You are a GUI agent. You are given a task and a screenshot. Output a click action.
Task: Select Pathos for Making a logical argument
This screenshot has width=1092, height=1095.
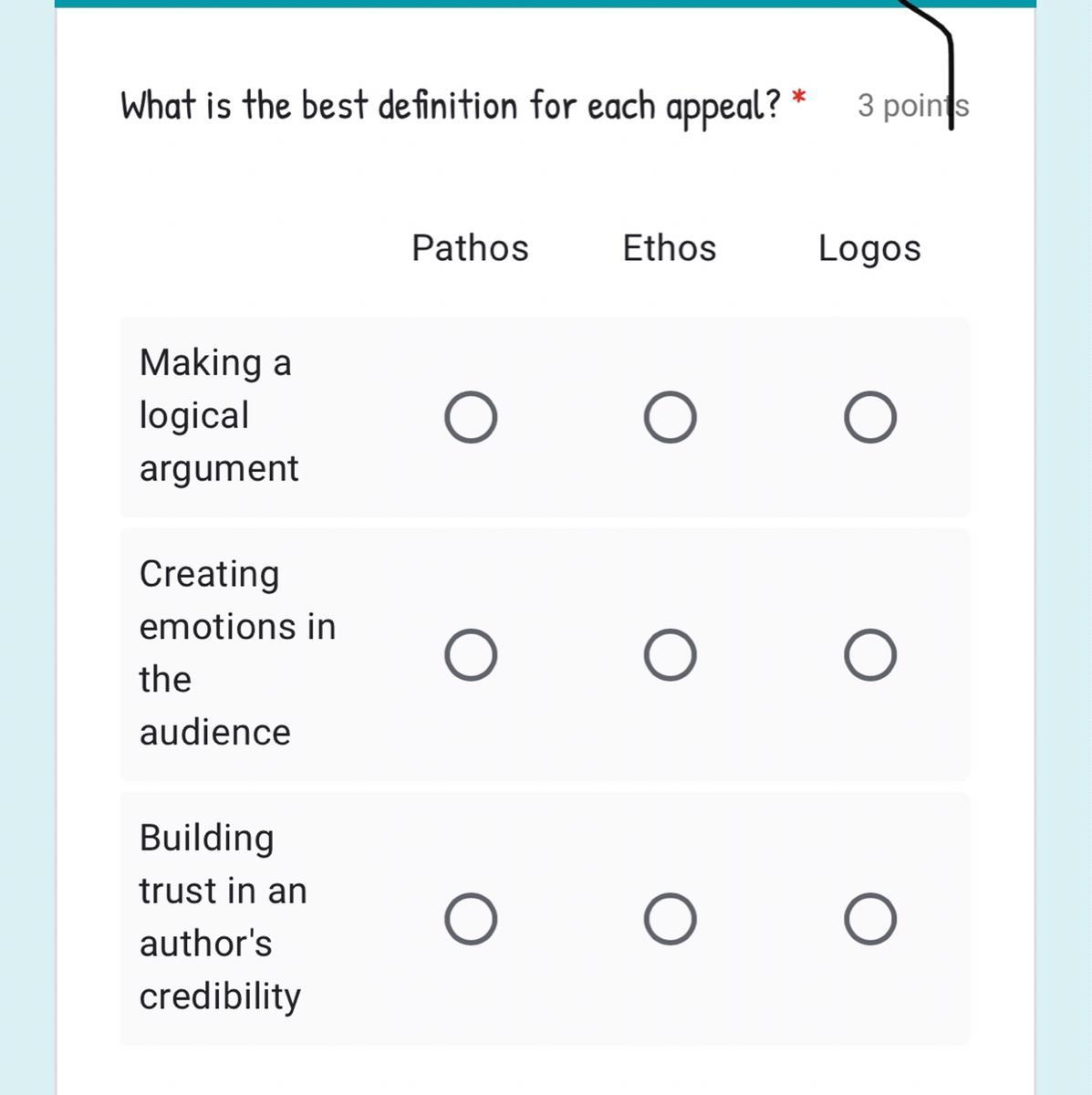point(471,418)
